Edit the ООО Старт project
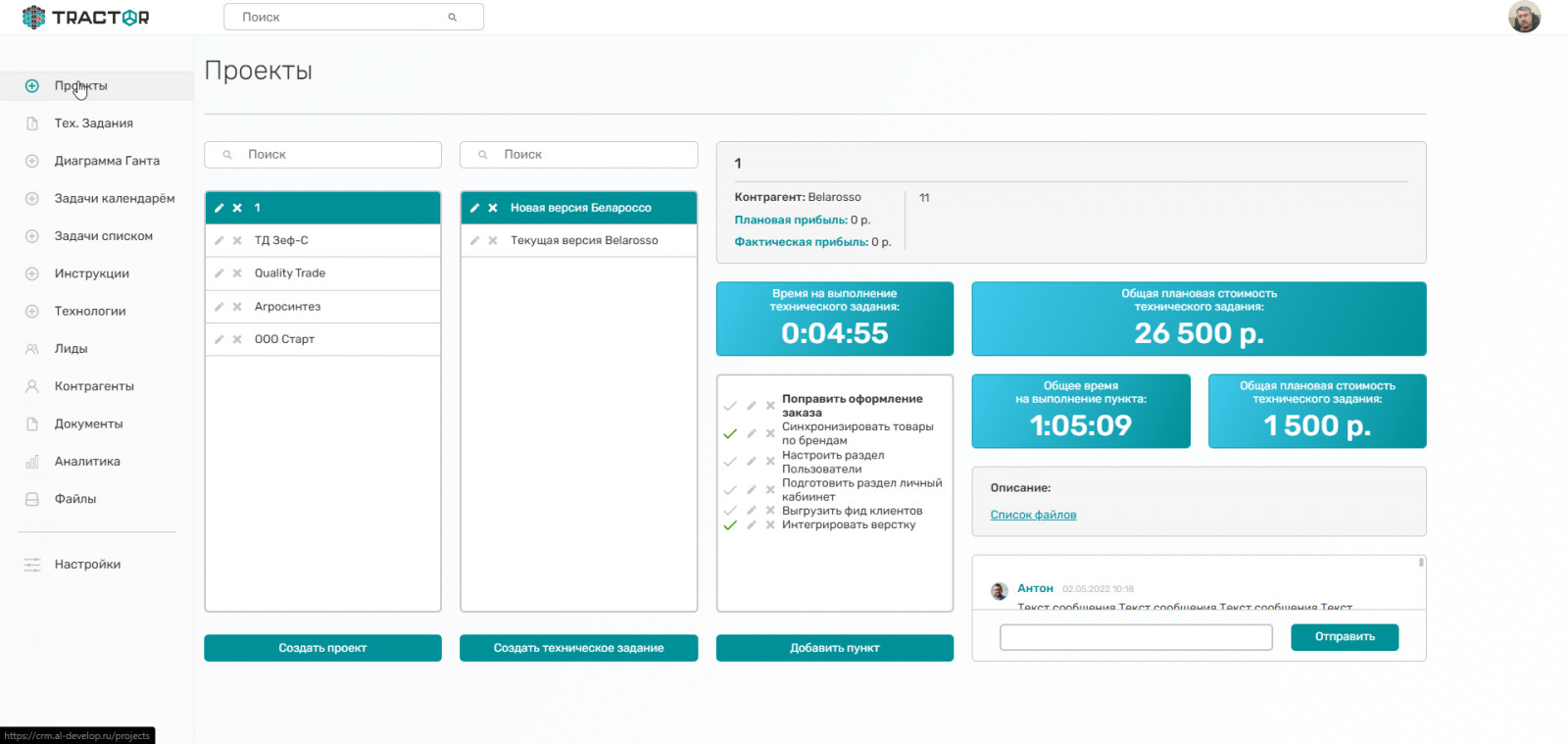Image resolution: width=1568 pixels, height=744 pixels. click(220, 339)
